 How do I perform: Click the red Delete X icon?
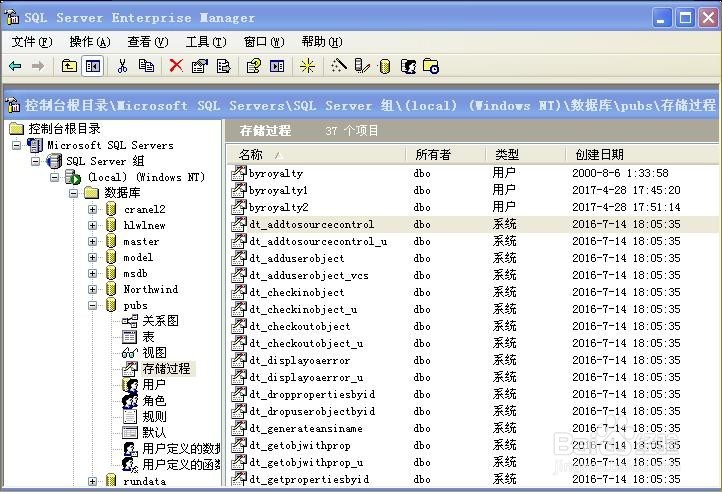[x=176, y=66]
